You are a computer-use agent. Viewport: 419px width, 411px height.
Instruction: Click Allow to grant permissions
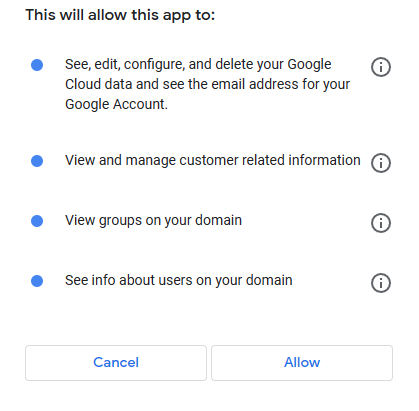coord(302,363)
